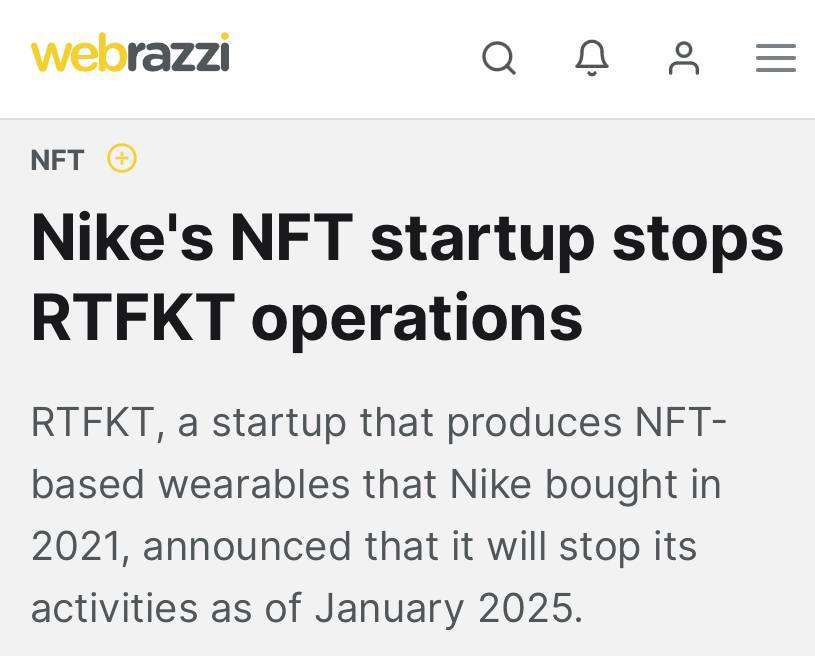Open search with the magnifier icon
Image resolution: width=815 pixels, height=656 pixels.
[x=499, y=58]
